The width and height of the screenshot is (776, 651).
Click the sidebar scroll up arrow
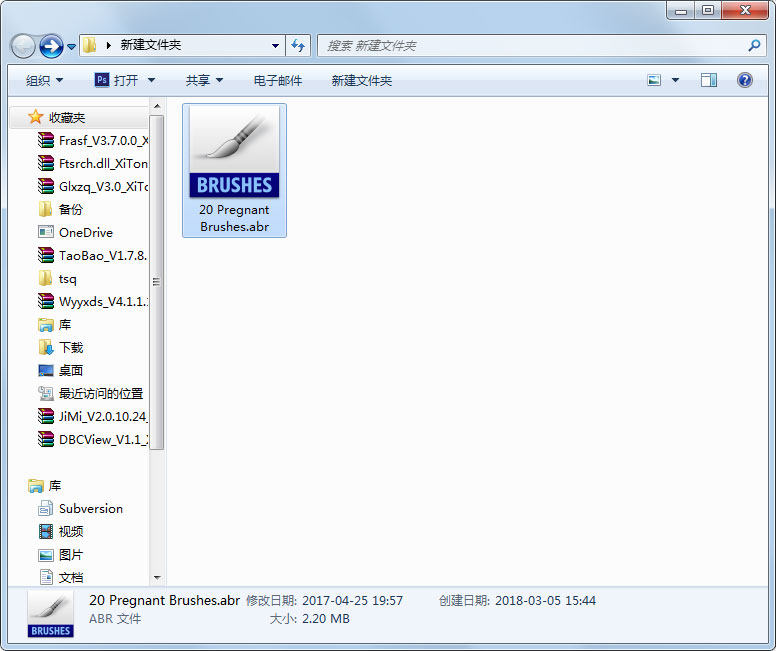click(157, 106)
